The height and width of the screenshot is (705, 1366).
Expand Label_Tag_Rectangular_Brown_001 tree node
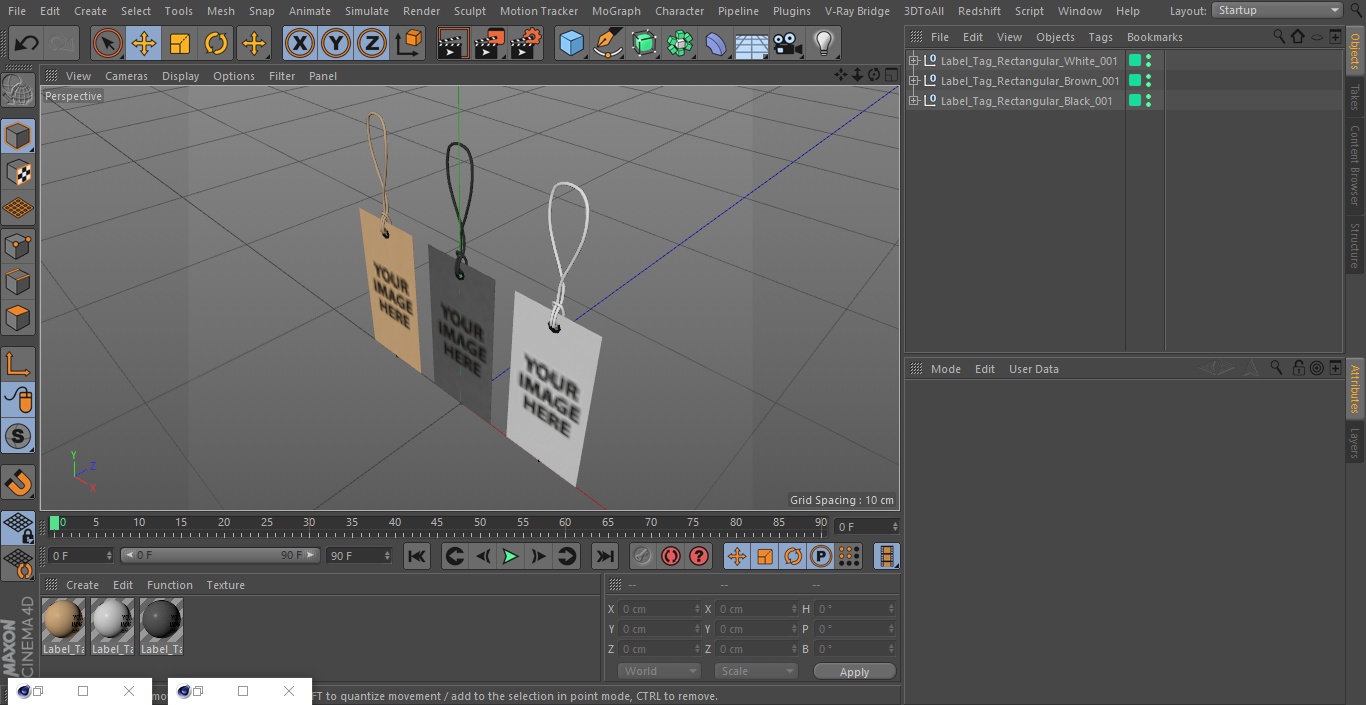(x=913, y=81)
